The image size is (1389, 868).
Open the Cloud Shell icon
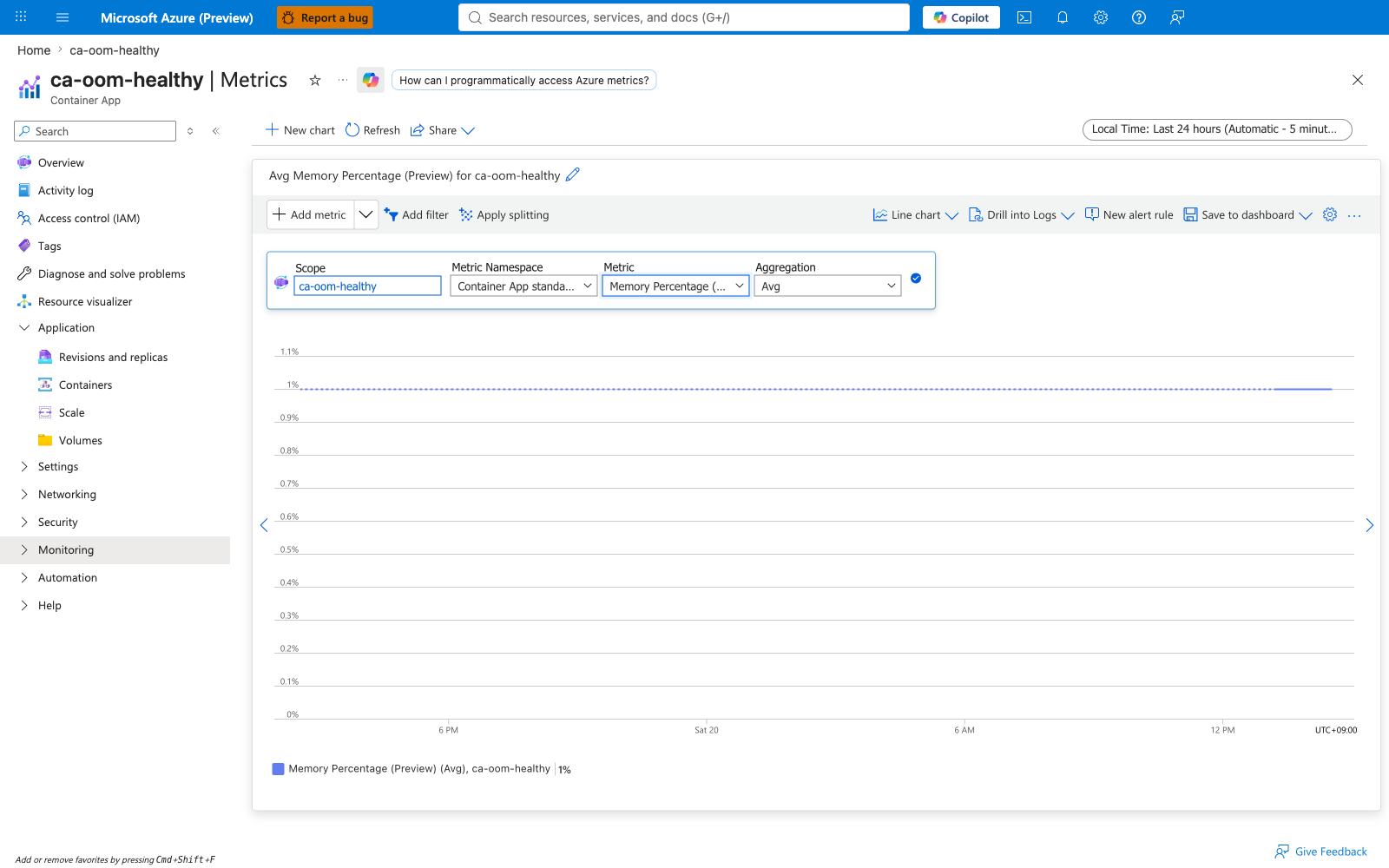(x=1024, y=17)
